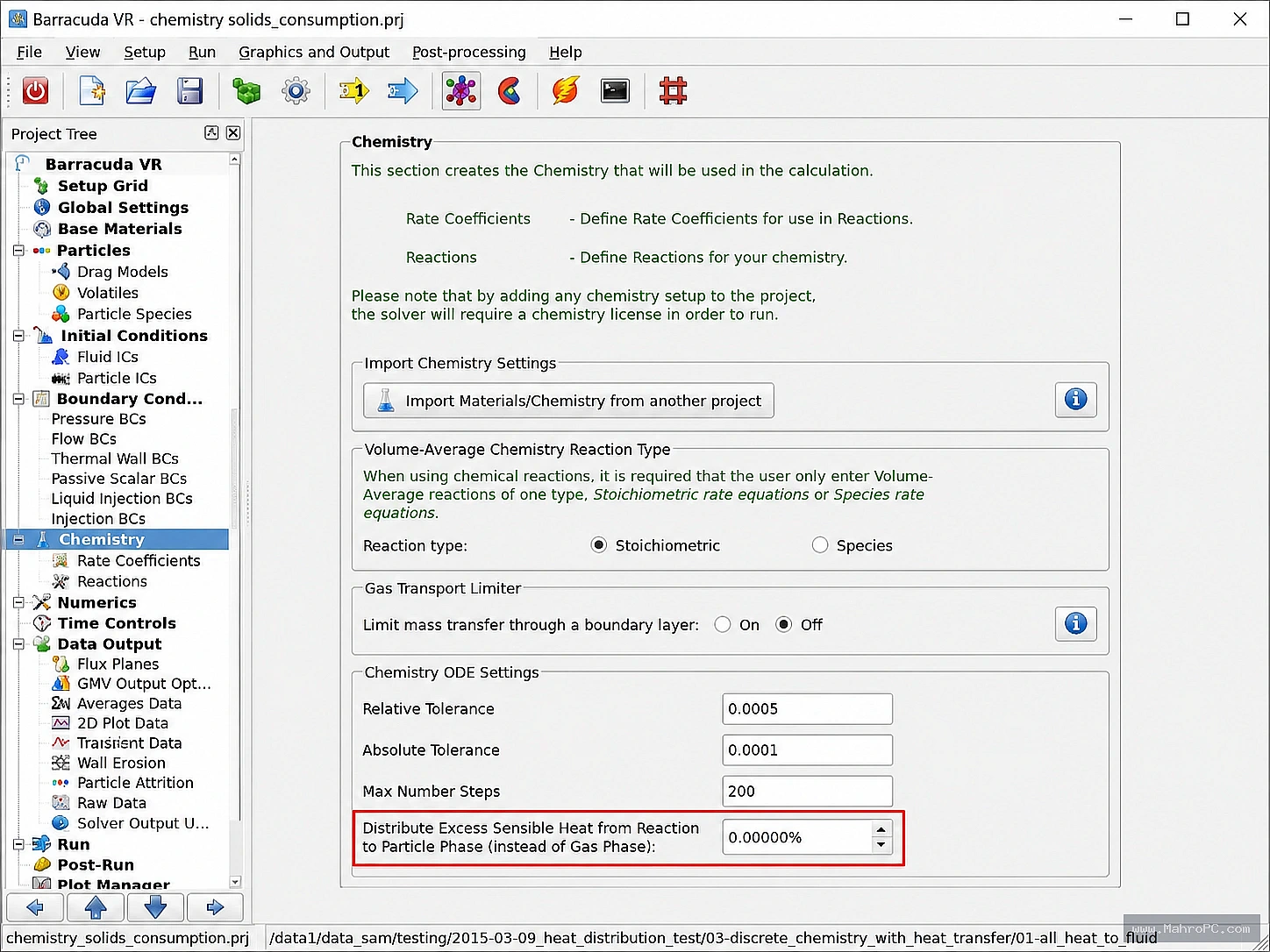Click the up arrow navigation button
Screen dimensions: 1270x952
point(96,907)
